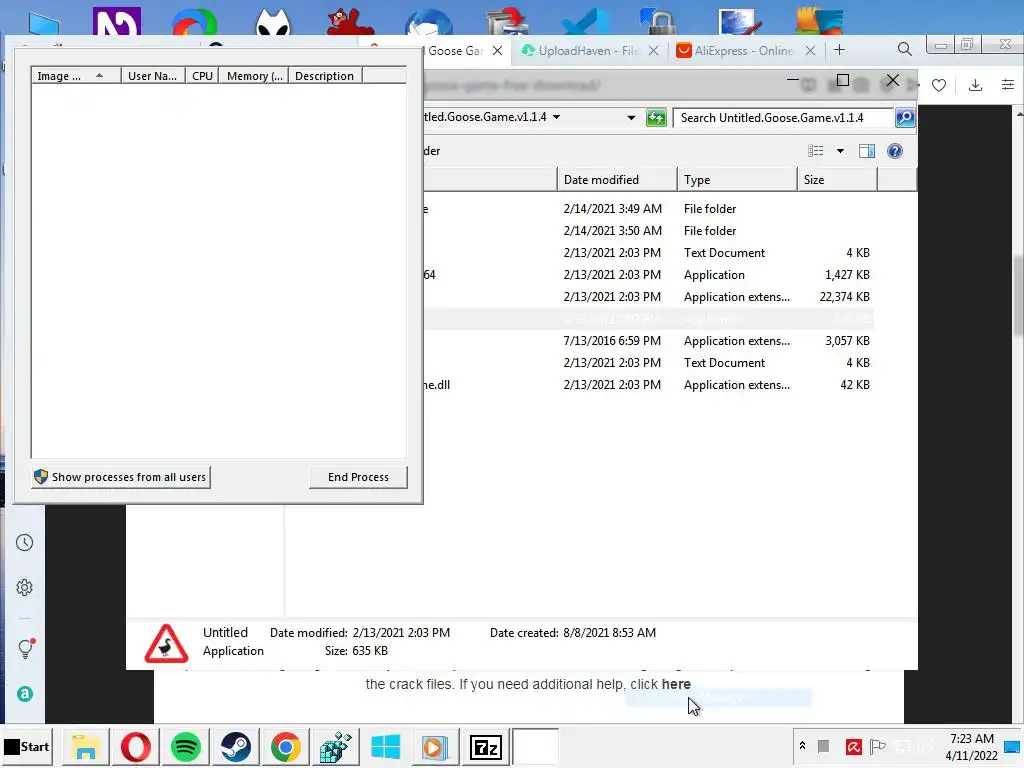Open a new browser tab with plus
Image resolution: width=1024 pixels, height=768 pixels.
[x=840, y=50]
